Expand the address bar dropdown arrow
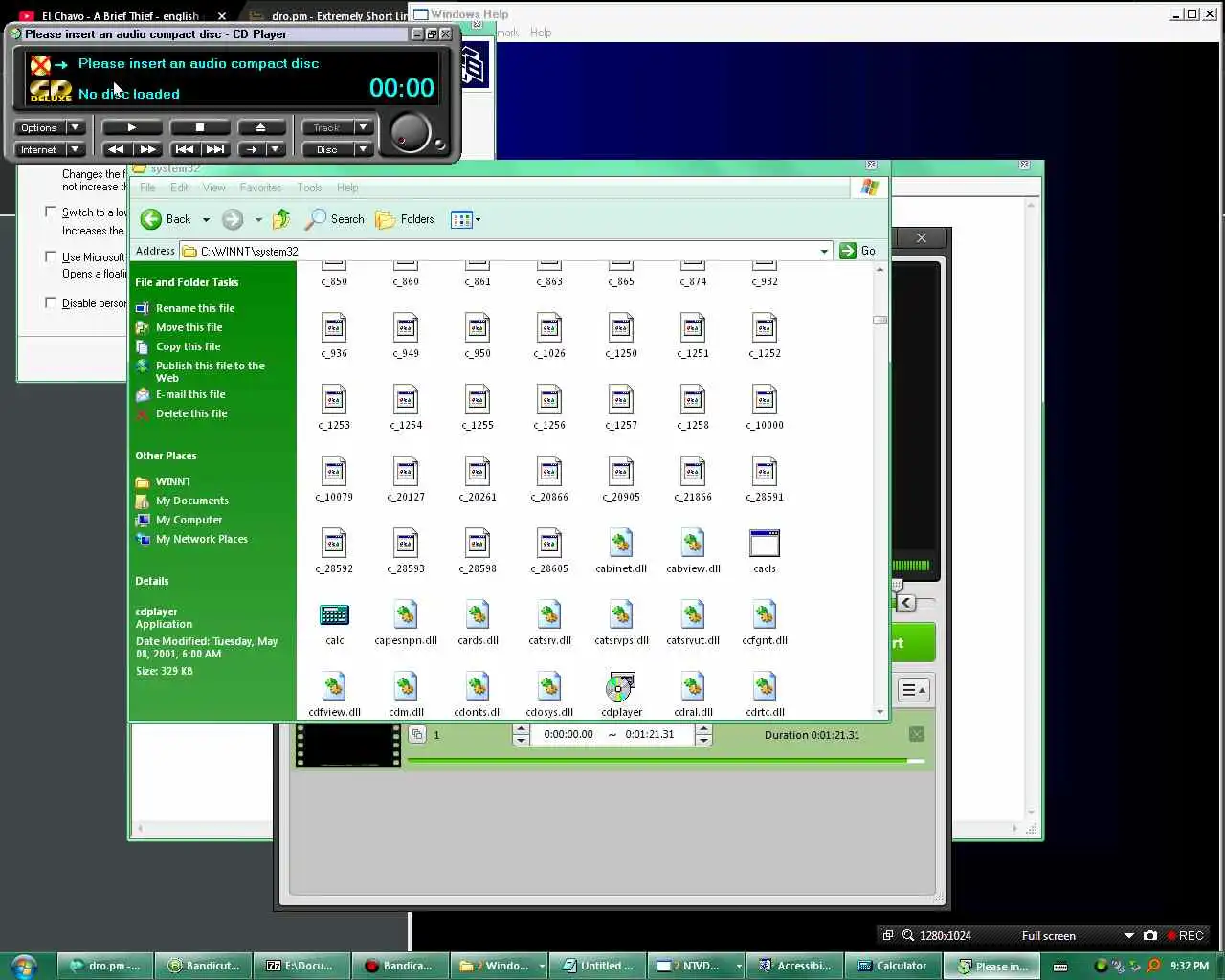1225x980 pixels. click(x=824, y=251)
